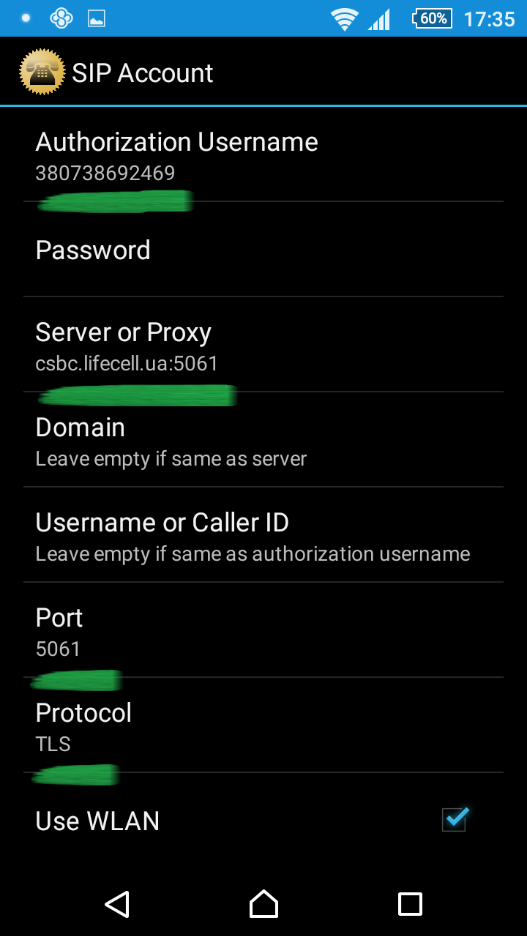The image size is (527, 936).
Task: Edit the Server or Proxy entry
Action: click(263, 344)
